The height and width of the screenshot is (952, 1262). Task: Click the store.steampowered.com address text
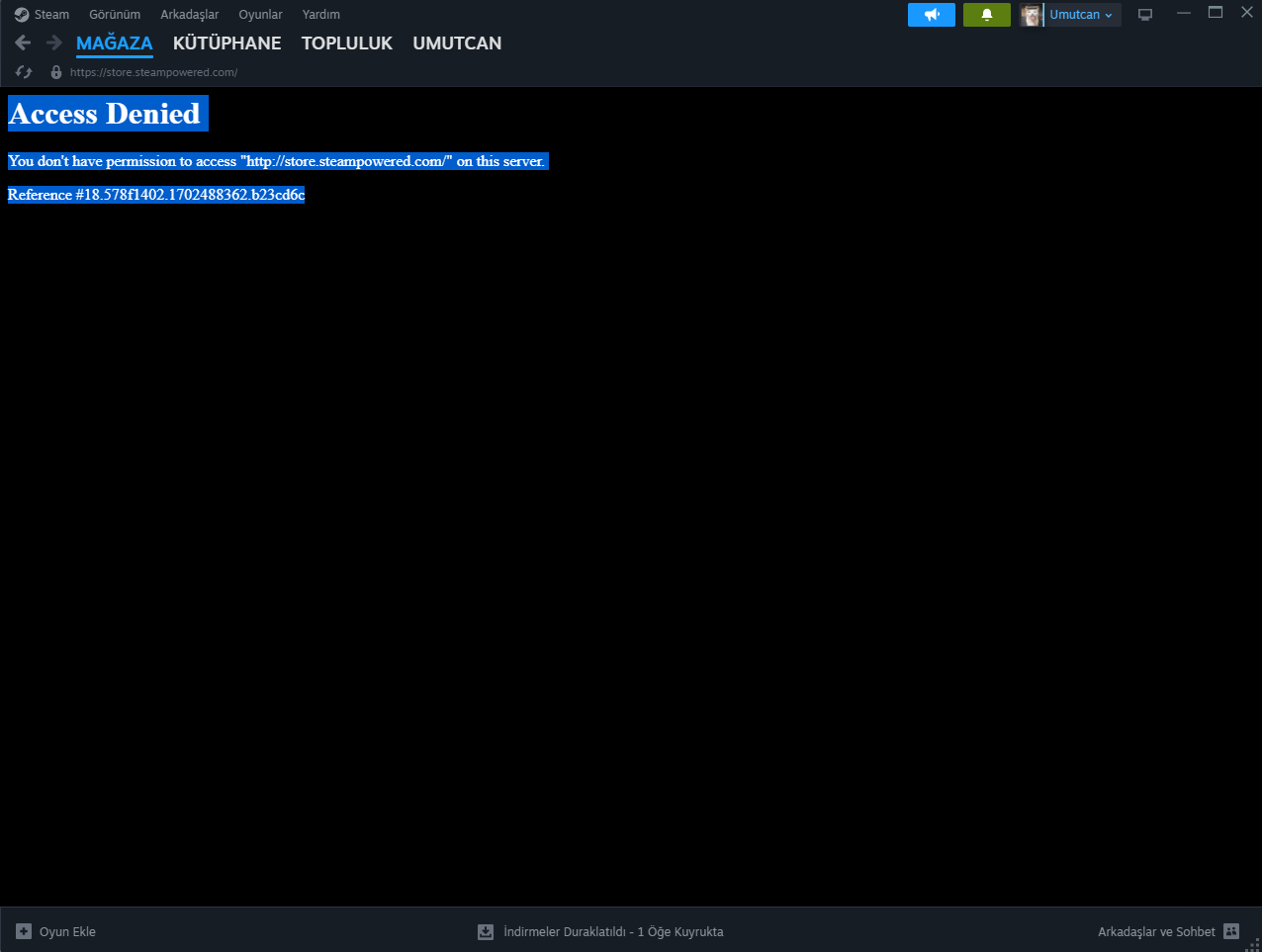153,72
